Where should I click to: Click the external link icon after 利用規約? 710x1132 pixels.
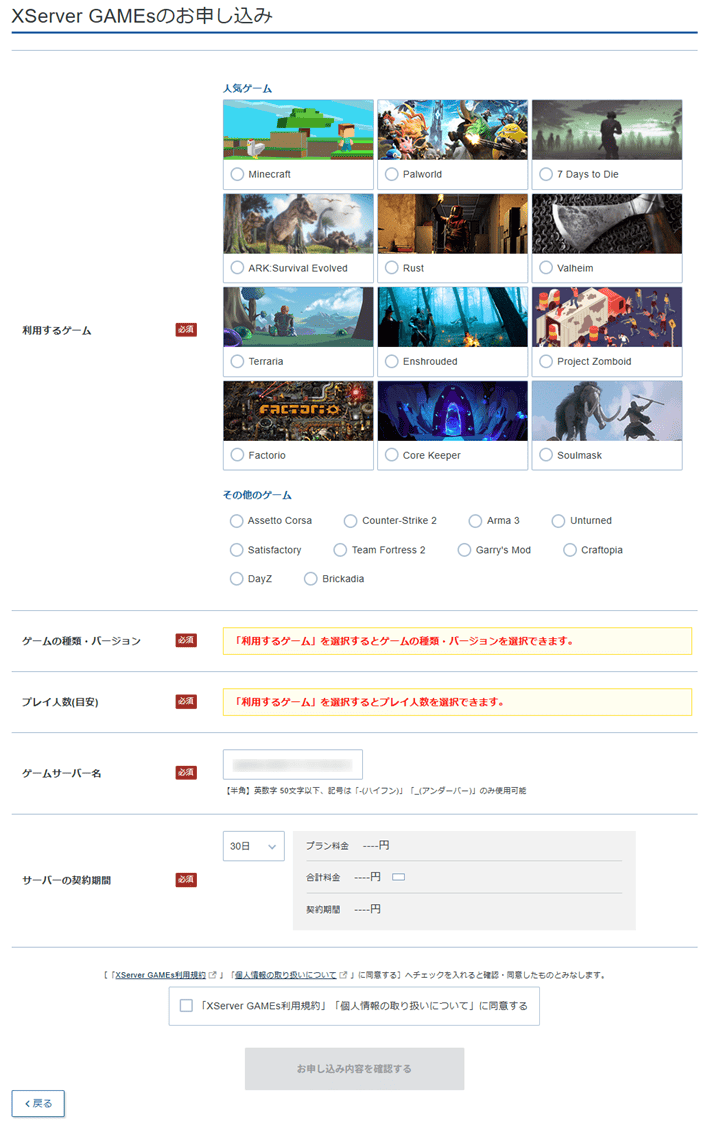pyautogui.click(x=212, y=975)
